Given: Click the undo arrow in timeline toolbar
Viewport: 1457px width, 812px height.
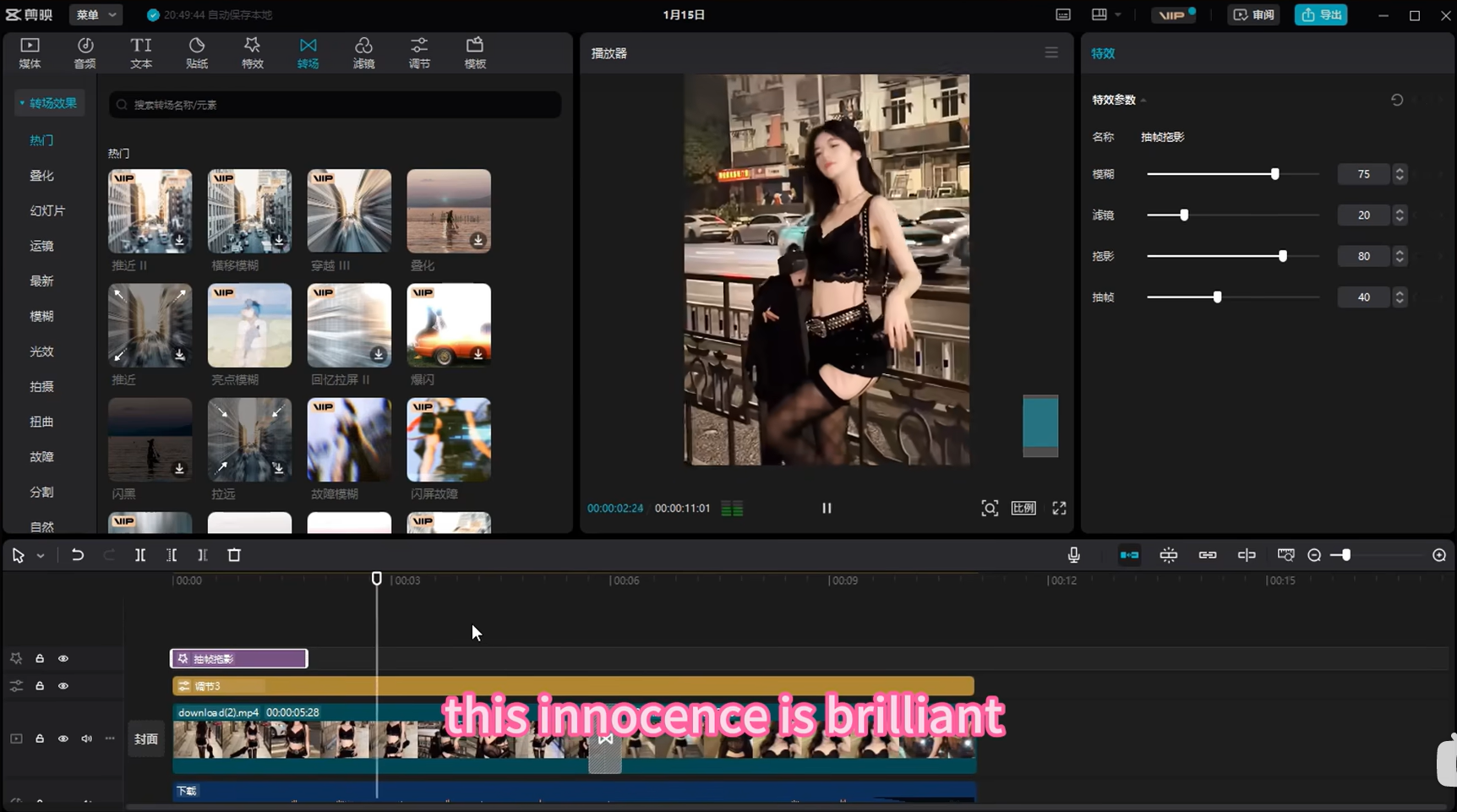Looking at the screenshot, I should coord(77,555).
